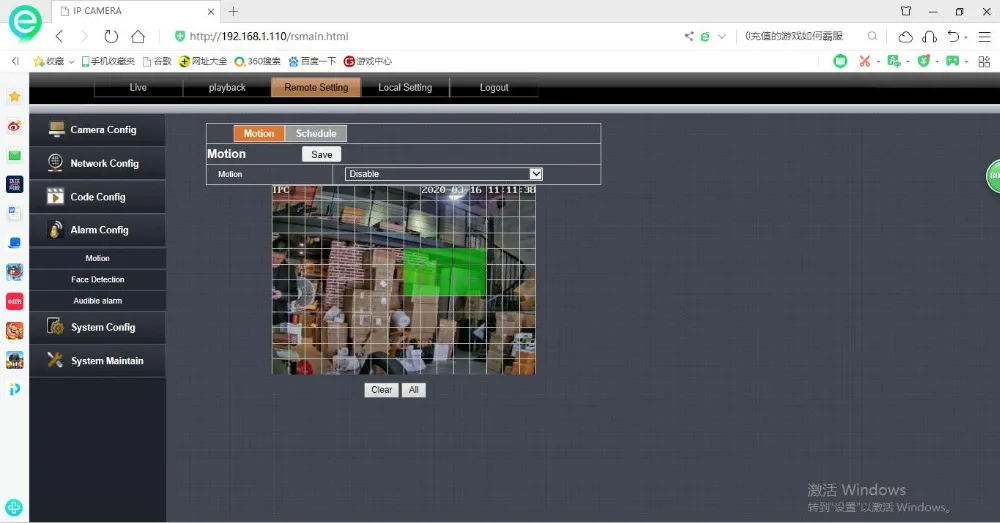The image size is (1000, 523).
Task: Clear the motion detection grid
Action: 381,390
